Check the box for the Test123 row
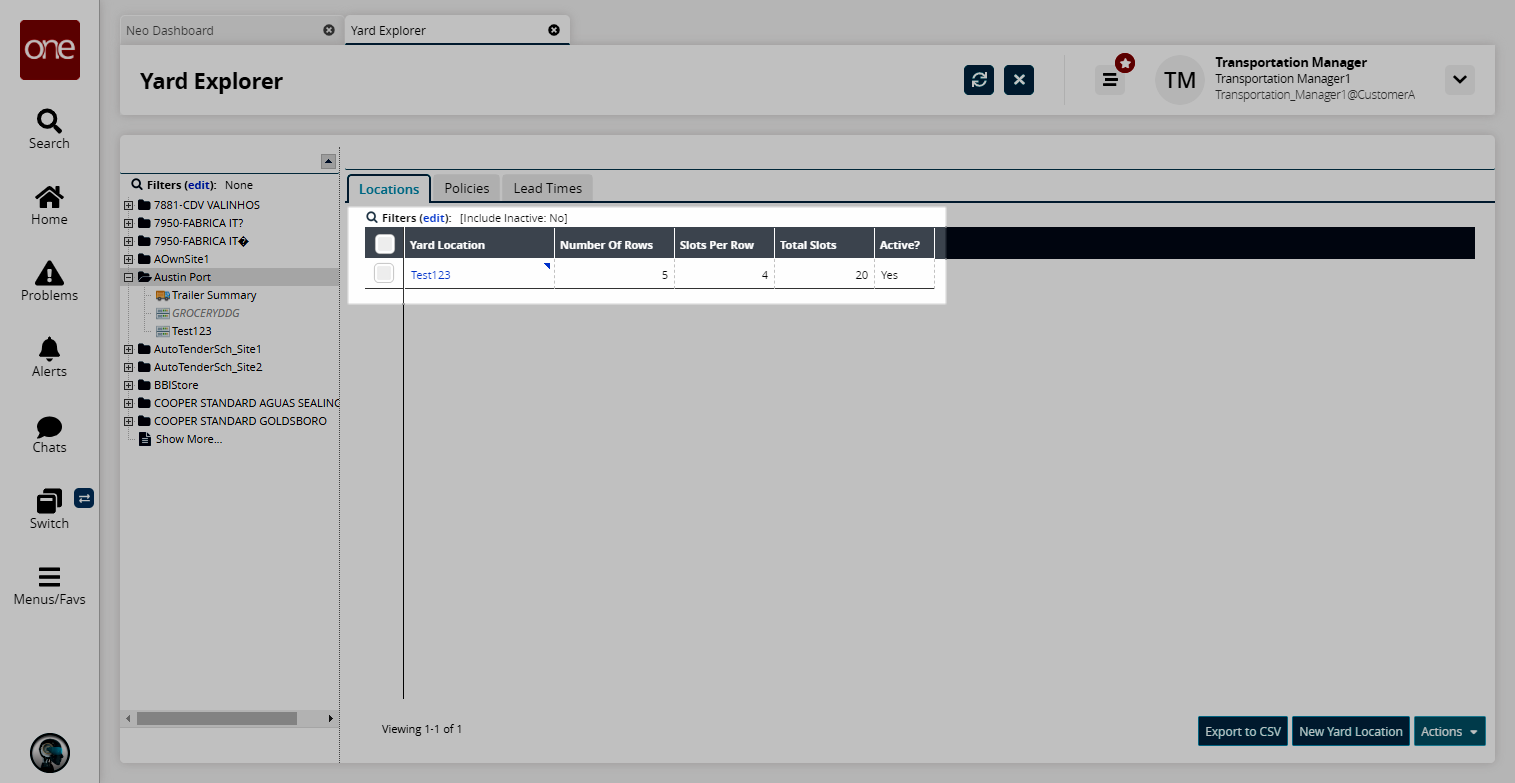This screenshot has width=1515, height=783. click(384, 274)
